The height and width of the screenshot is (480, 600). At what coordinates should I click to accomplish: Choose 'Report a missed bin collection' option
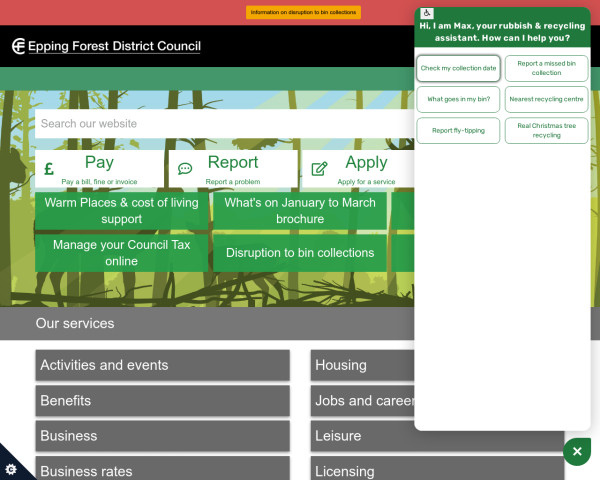pyautogui.click(x=546, y=68)
